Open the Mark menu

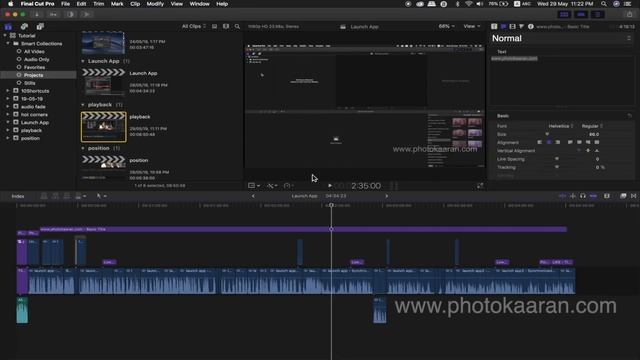pos(117,4)
